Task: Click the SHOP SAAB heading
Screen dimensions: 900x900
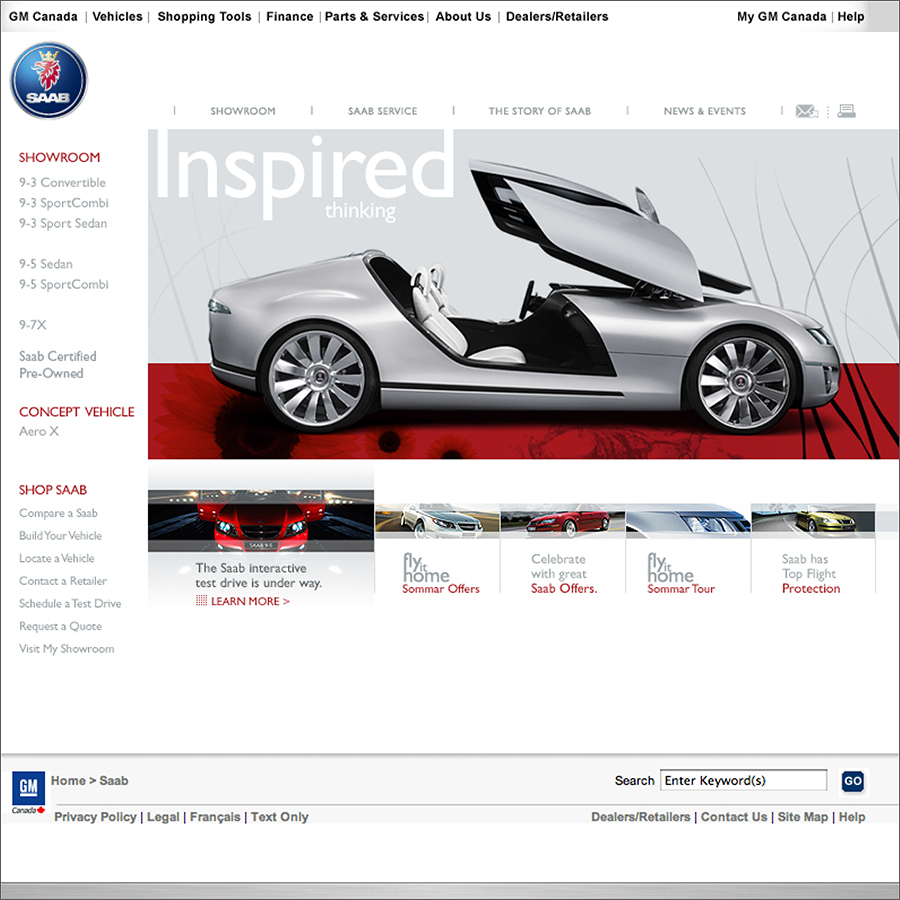Action: pyautogui.click(x=52, y=490)
